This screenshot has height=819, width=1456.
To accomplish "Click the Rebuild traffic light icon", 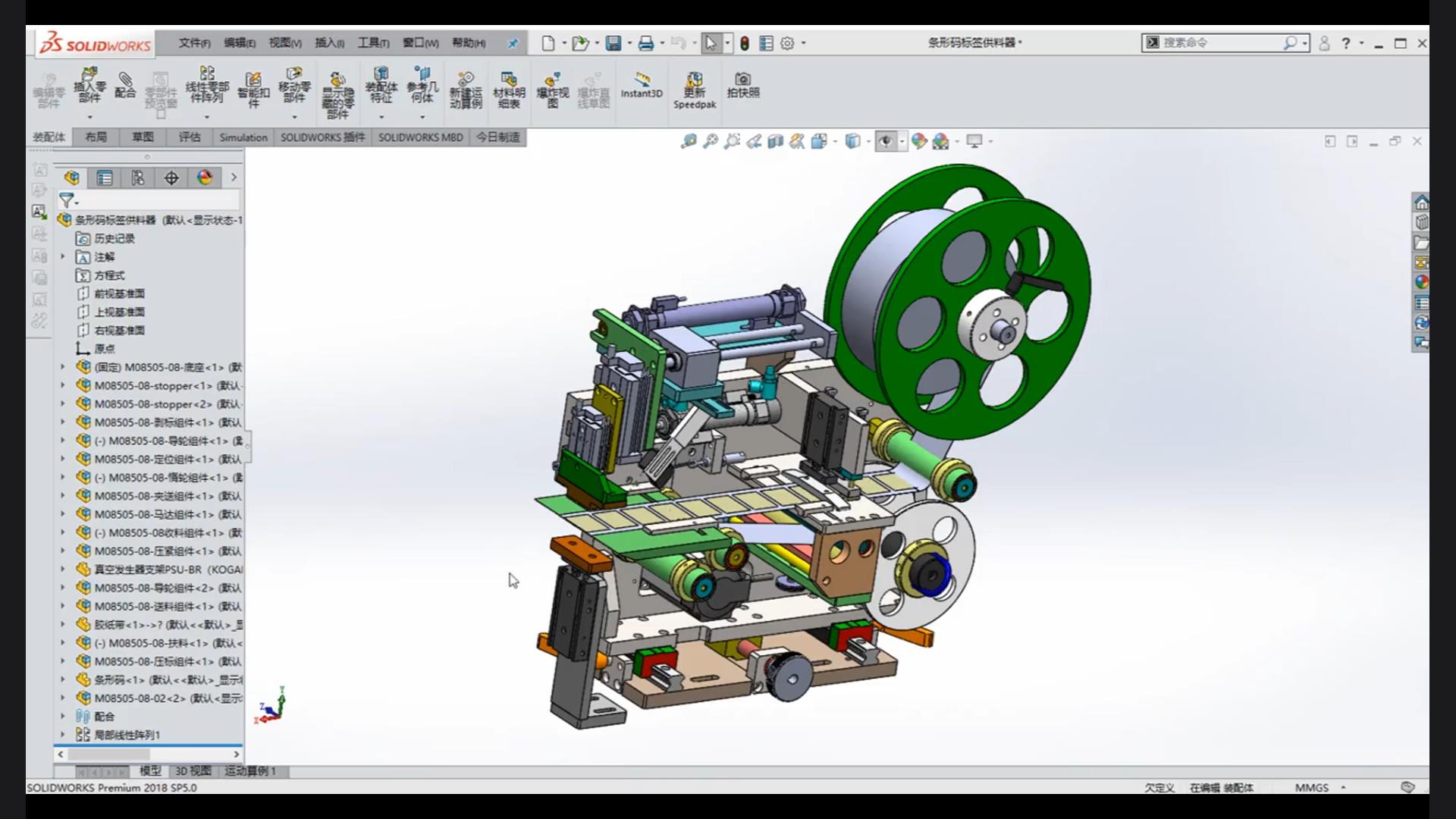I will pos(745,43).
